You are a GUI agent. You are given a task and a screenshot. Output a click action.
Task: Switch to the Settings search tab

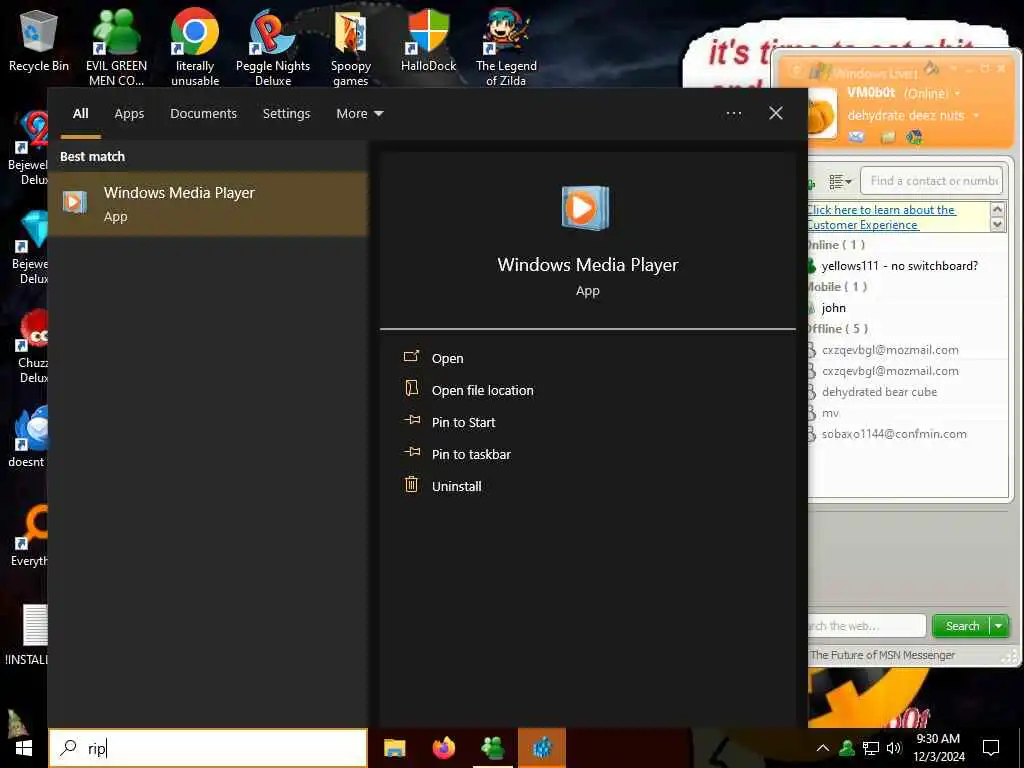286,114
